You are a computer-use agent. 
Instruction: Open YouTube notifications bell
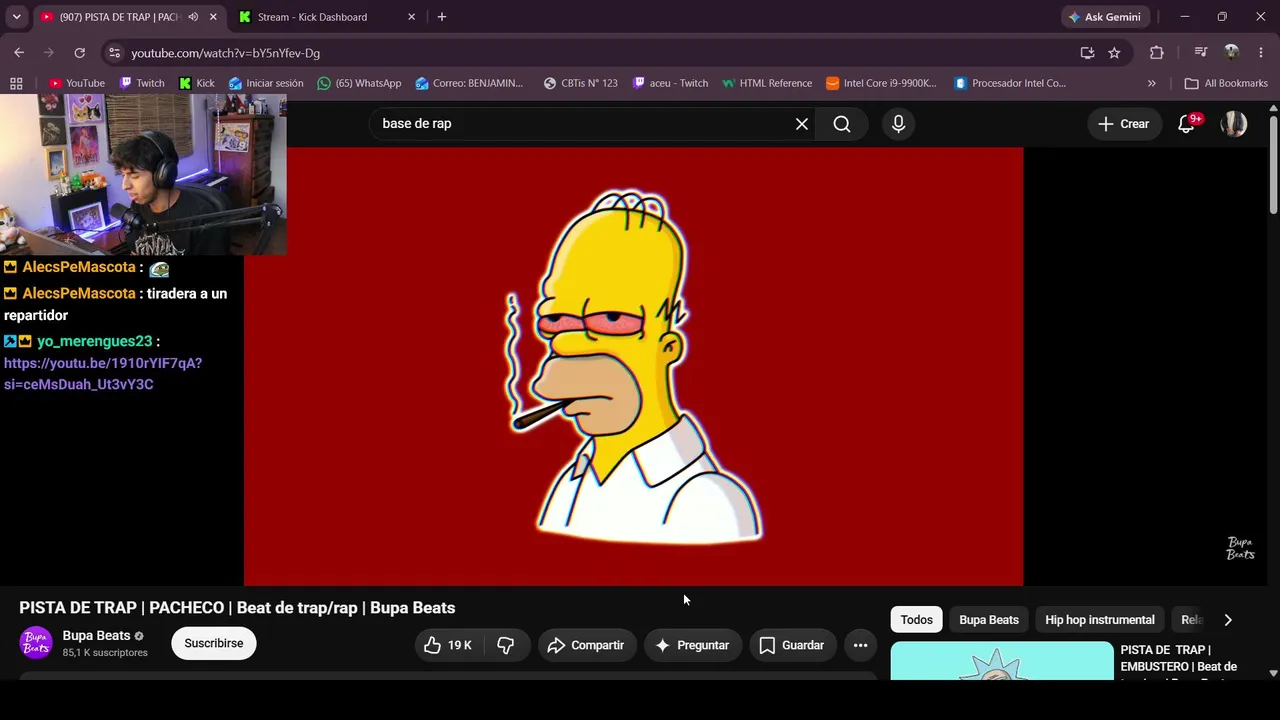coord(1187,124)
